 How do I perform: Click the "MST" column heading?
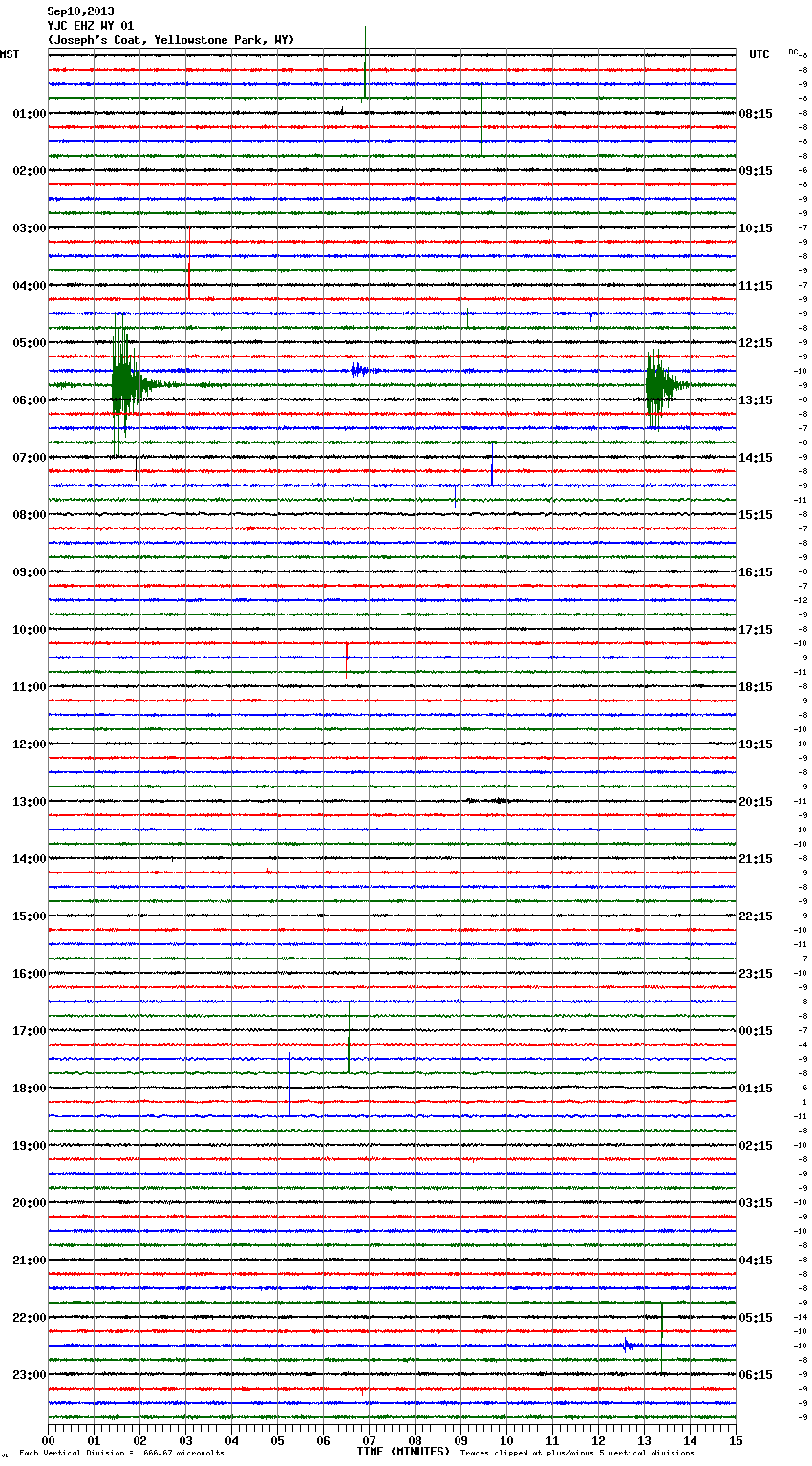(x=10, y=54)
